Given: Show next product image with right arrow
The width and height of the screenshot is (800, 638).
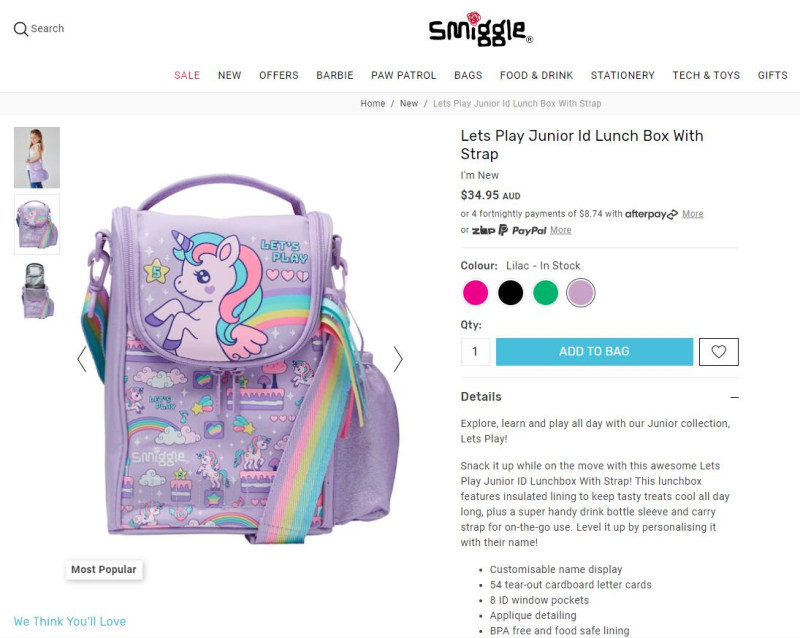Looking at the screenshot, I should tap(398, 359).
